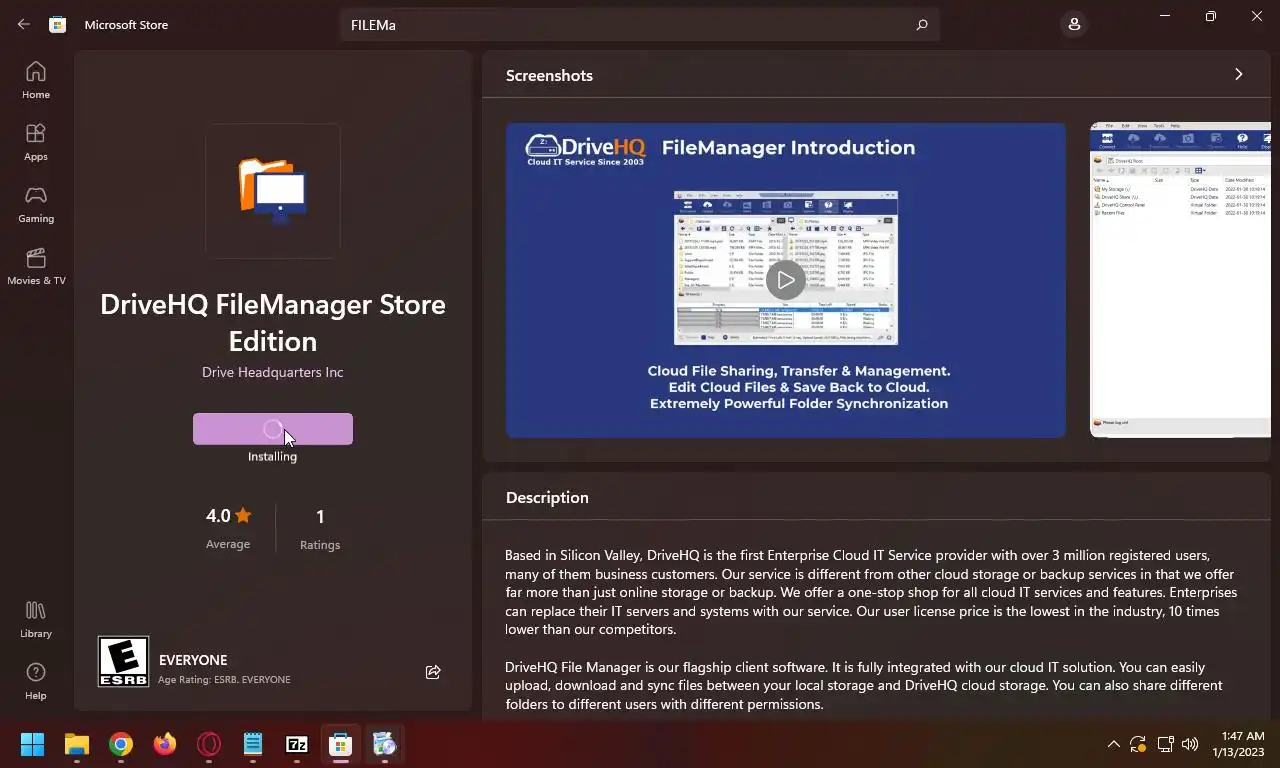This screenshot has width=1280, height=768.
Task: Play the FileManager Introduction video
Action: [786, 281]
